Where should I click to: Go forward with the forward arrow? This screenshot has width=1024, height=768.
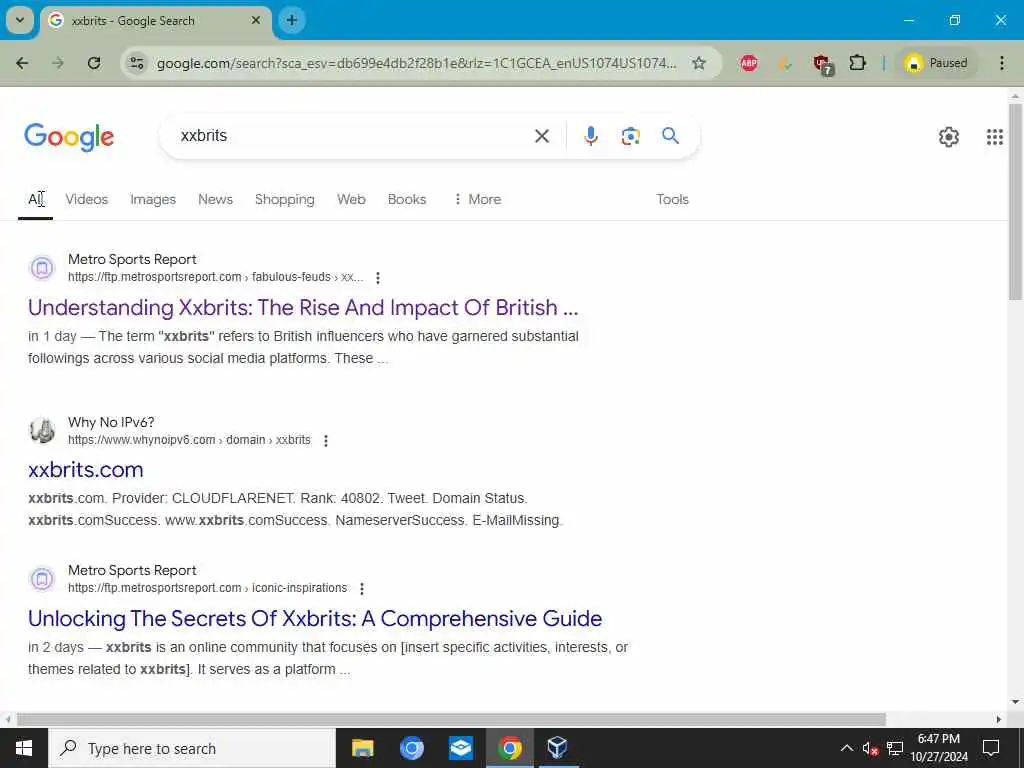(58, 63)
